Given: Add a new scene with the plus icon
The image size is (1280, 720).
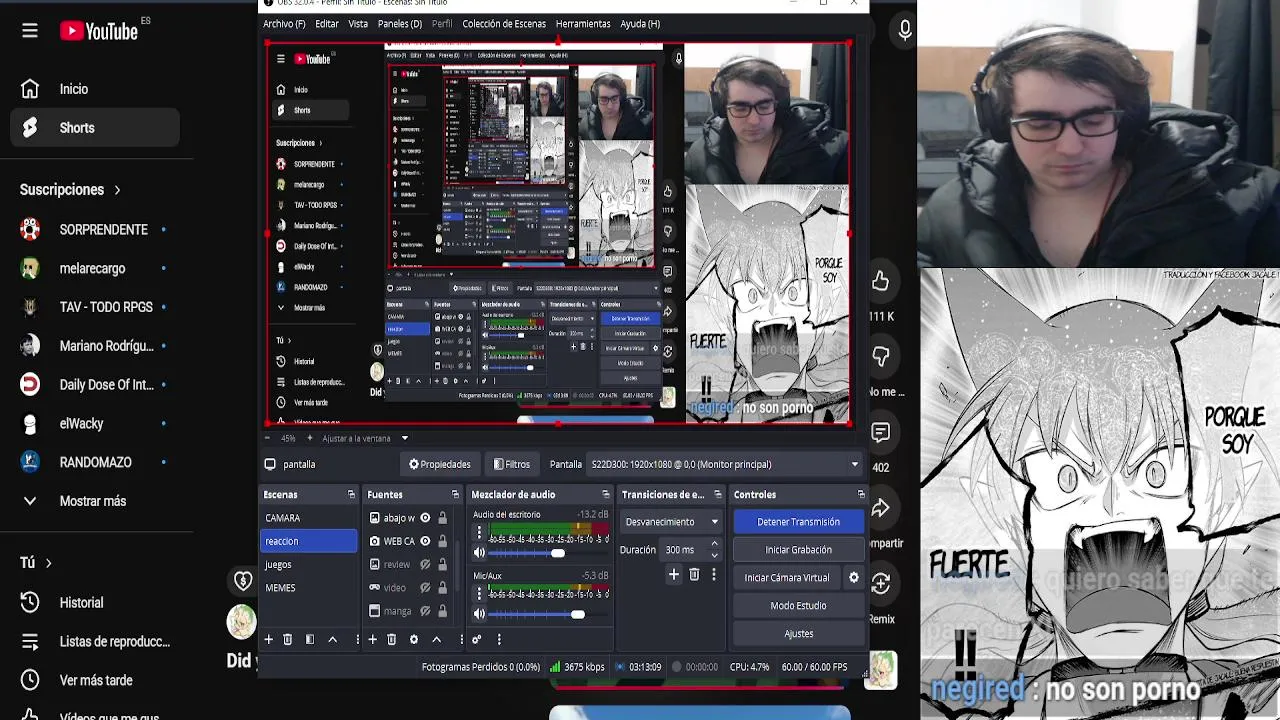Looking at the screenshot, I should click(x=268, y=639).
